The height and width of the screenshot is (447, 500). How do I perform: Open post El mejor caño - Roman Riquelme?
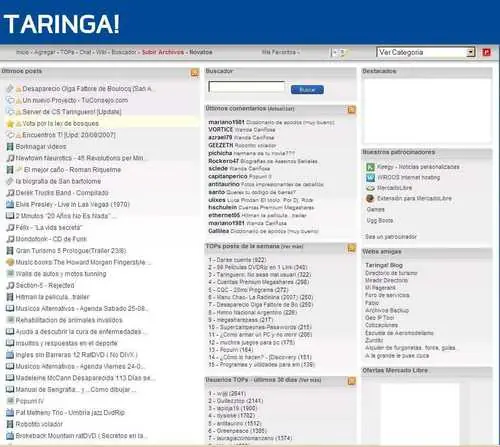pyautogui.click(x=72, y=170)
